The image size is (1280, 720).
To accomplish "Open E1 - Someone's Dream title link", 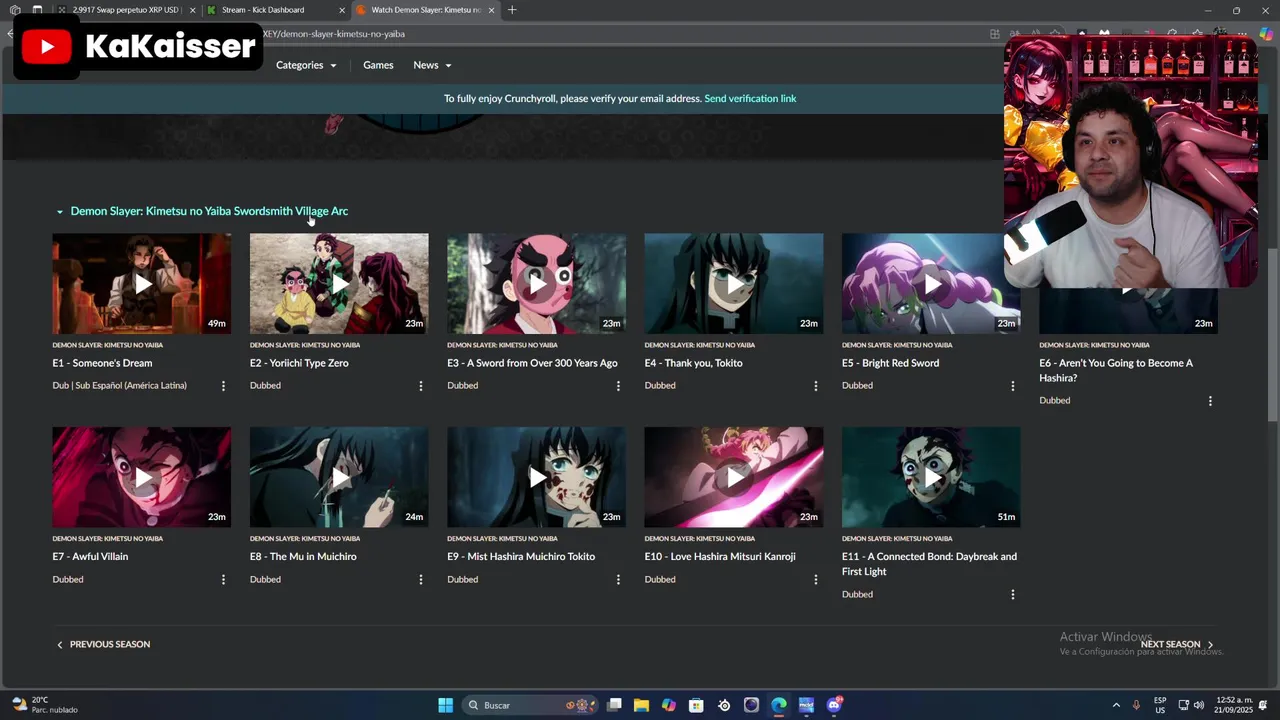I will [x=102, y=363].
